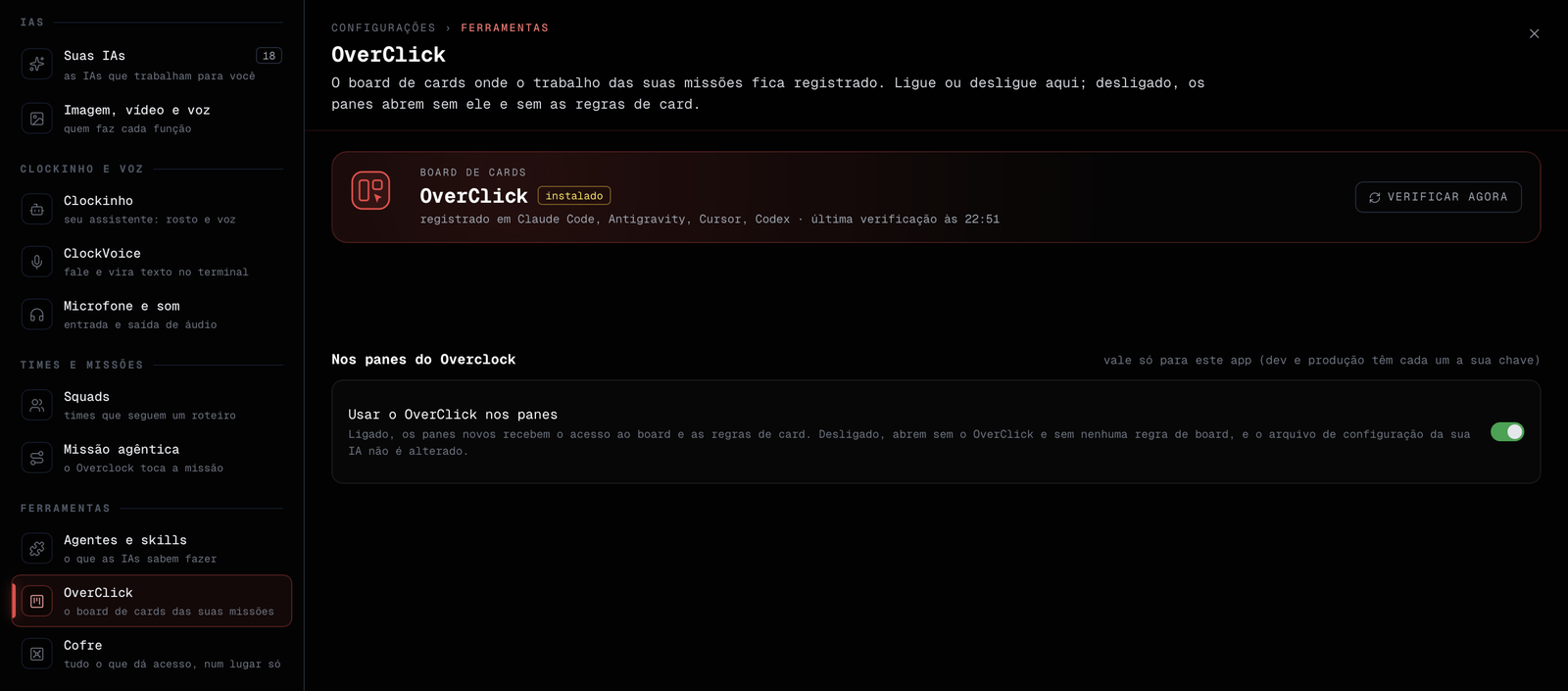
Task: Click the ClockVoice microphone icon
Action: click(36, 262)
